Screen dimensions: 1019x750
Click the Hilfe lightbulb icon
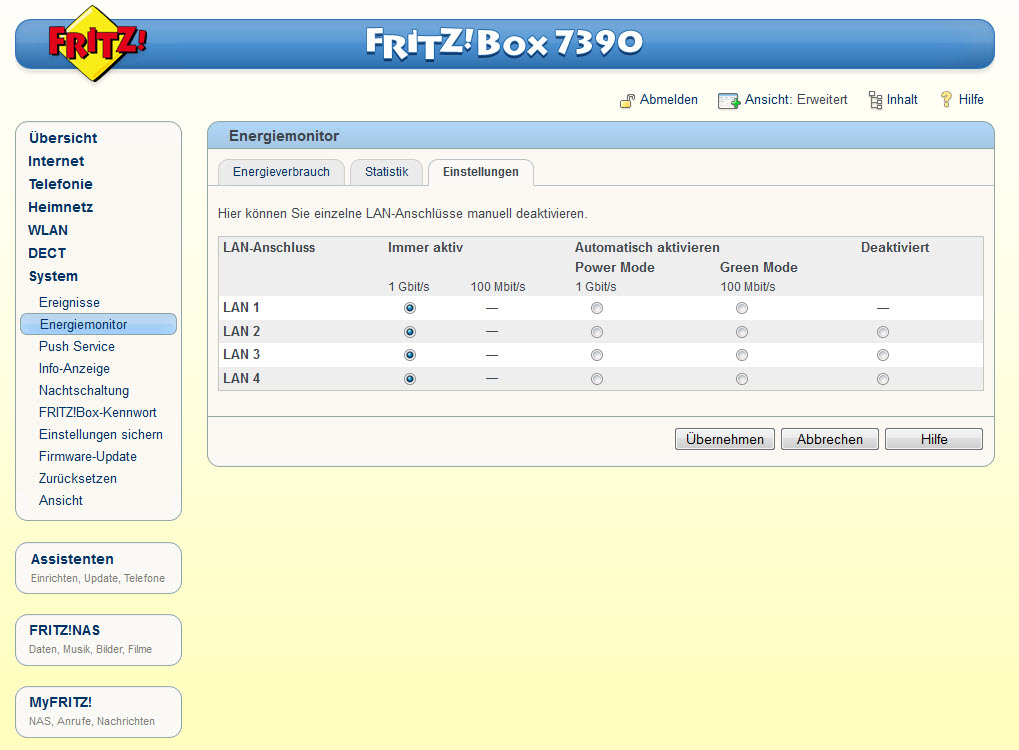(x=946, y=99)
